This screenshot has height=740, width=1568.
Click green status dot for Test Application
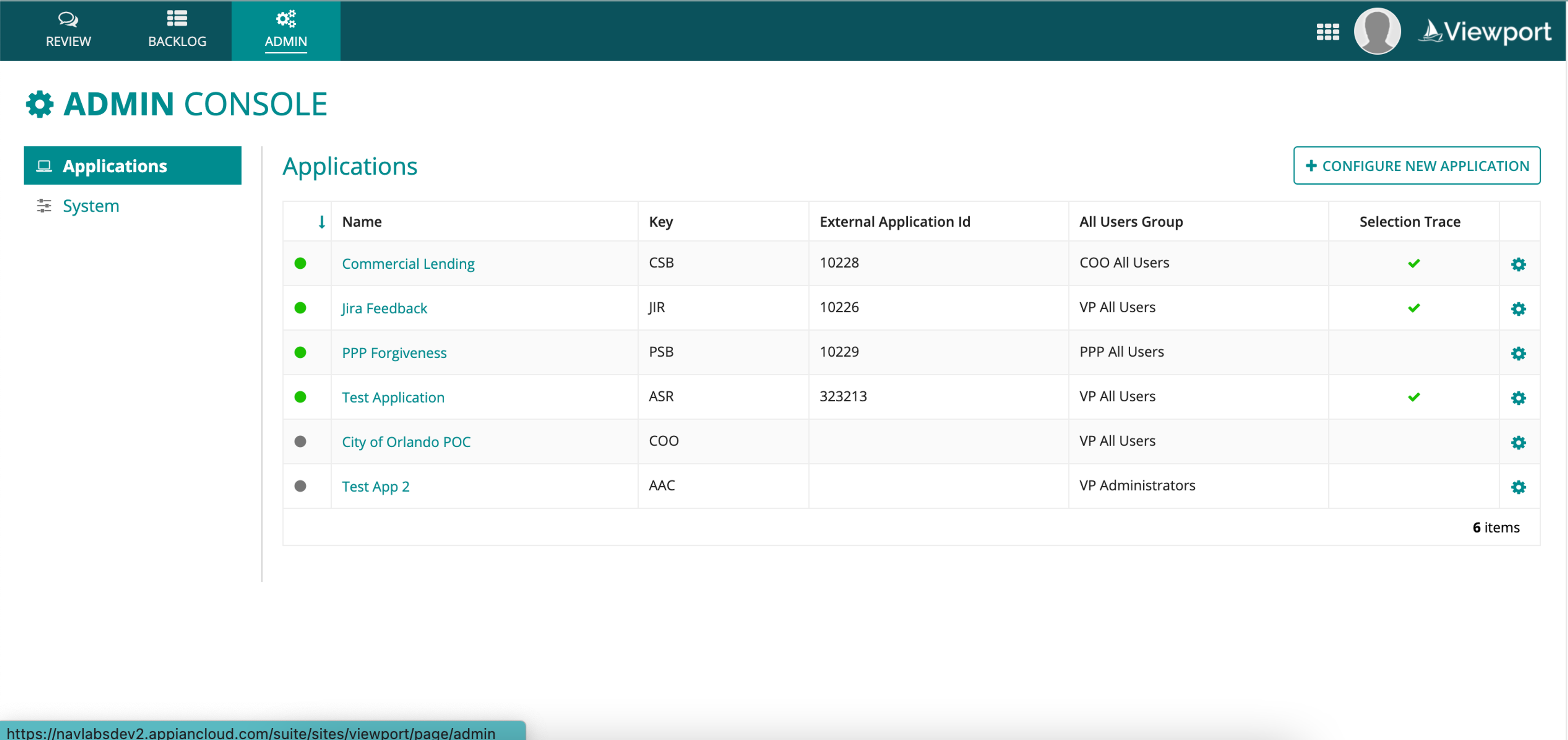[300, 396]
